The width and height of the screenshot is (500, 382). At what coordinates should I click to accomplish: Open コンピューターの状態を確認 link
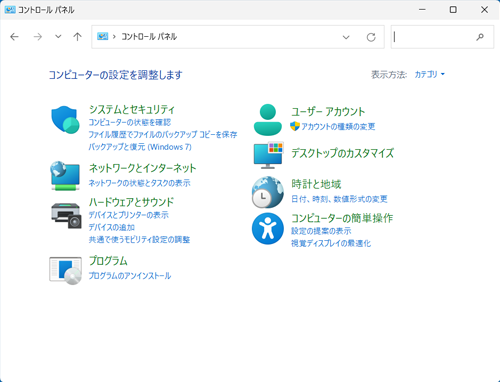(x=130, y=122)
